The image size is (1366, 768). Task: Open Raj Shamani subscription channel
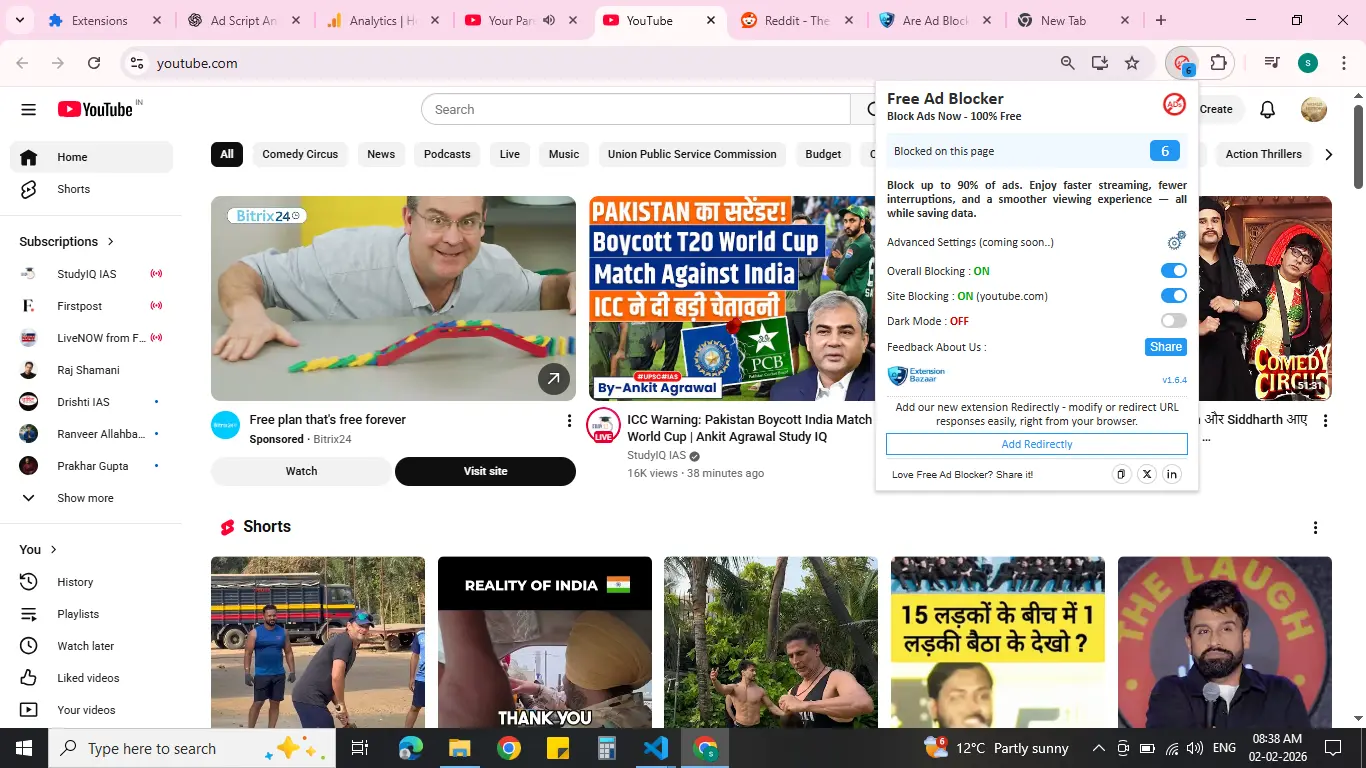tap(91, 370)
